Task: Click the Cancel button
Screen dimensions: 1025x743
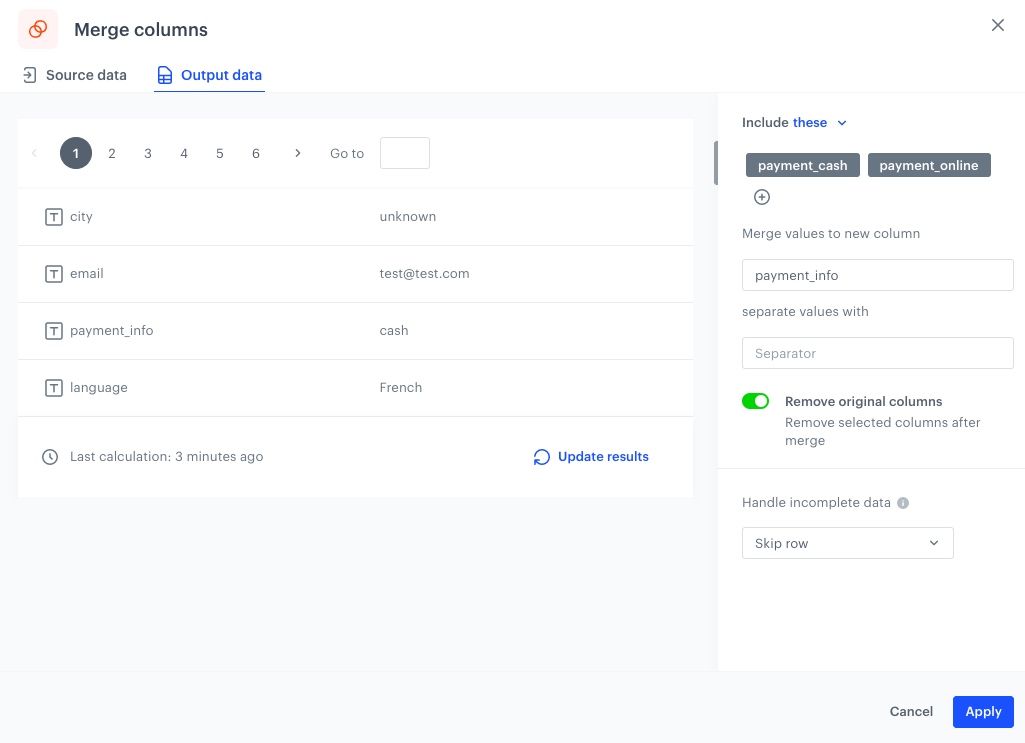Action: (911, 712)
